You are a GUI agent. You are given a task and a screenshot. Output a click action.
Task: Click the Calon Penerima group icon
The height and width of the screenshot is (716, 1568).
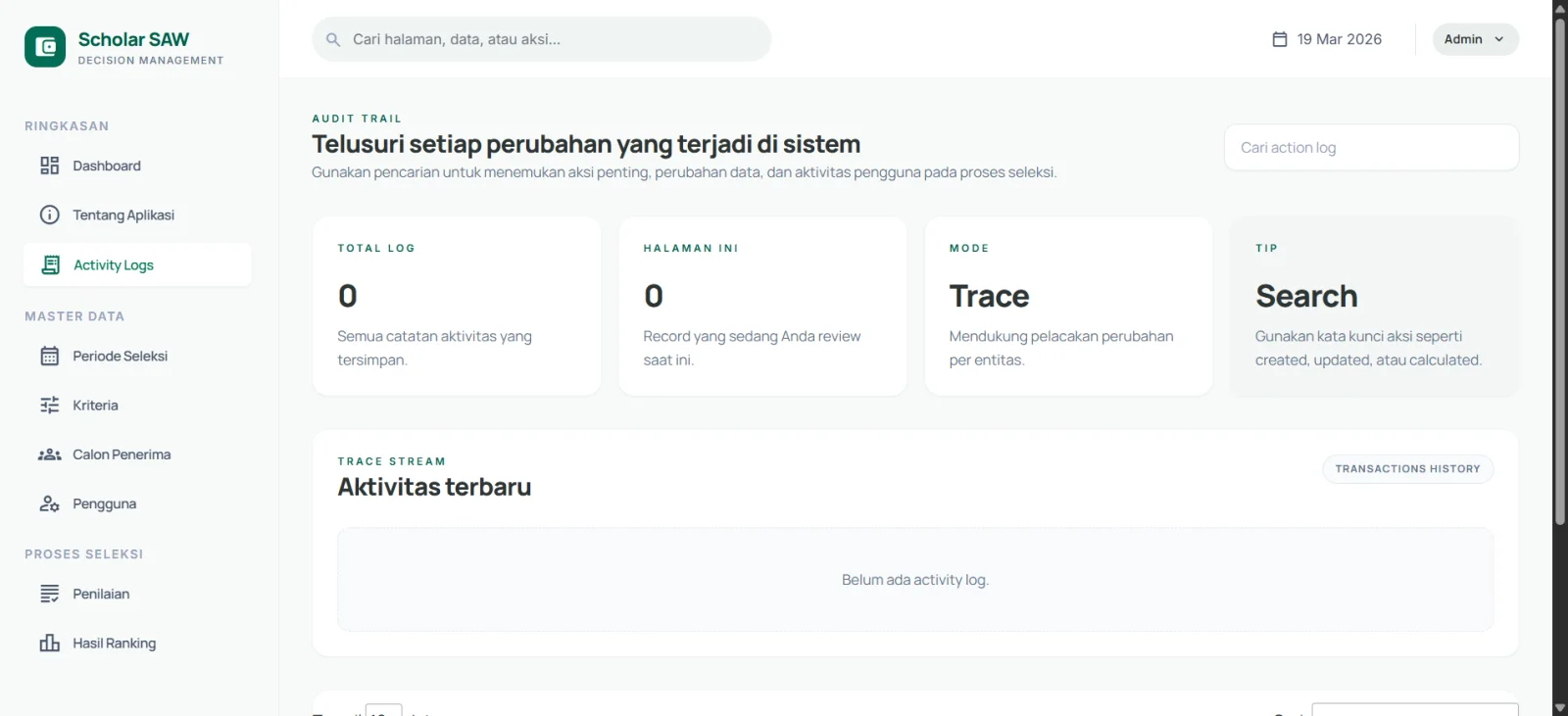coord(49,454)
